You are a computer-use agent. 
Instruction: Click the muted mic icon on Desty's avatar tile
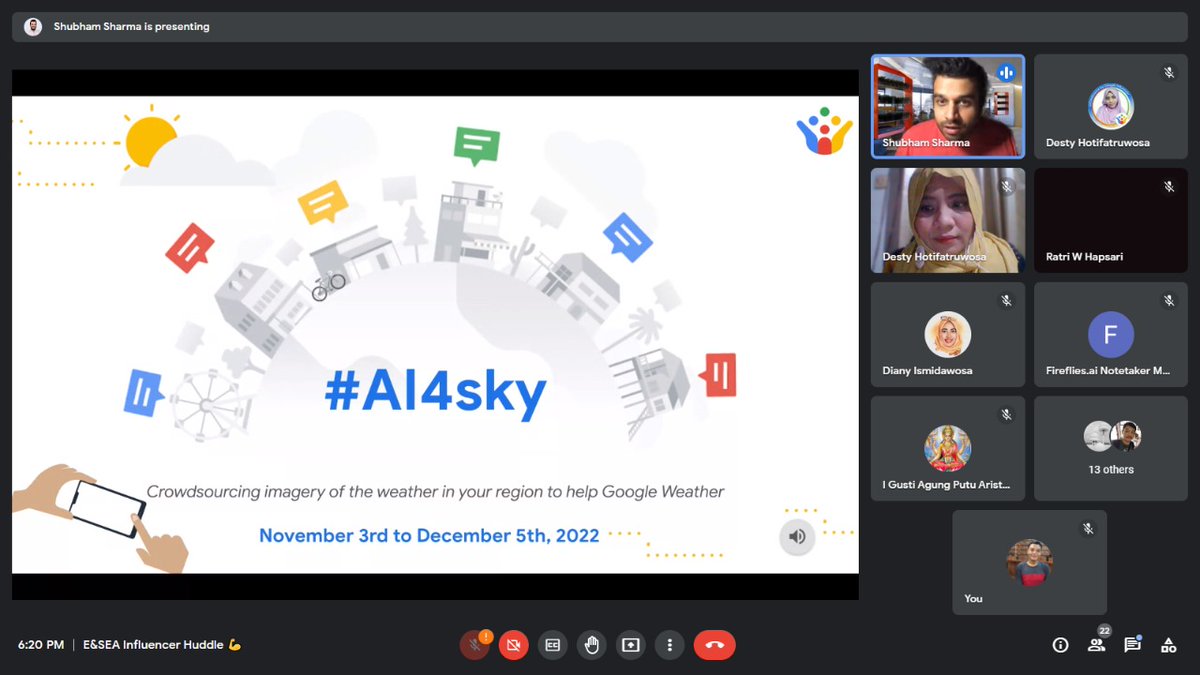(1168, 73)
